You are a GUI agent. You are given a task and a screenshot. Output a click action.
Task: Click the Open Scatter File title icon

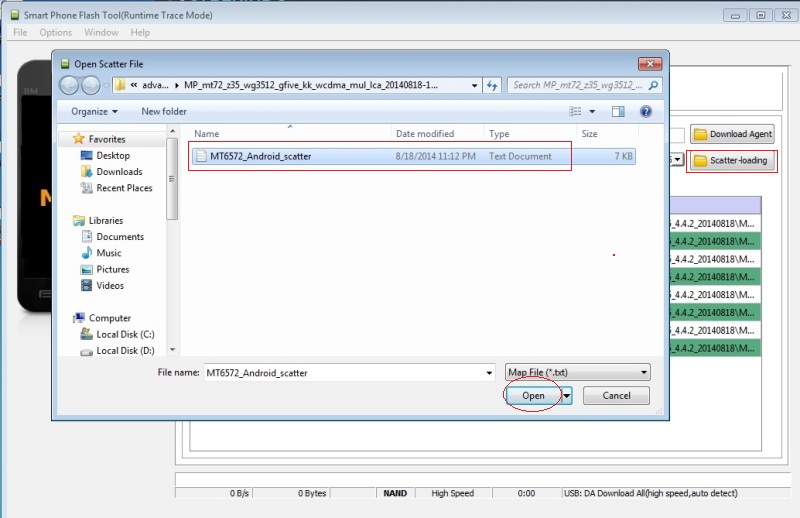coord(65,64)
